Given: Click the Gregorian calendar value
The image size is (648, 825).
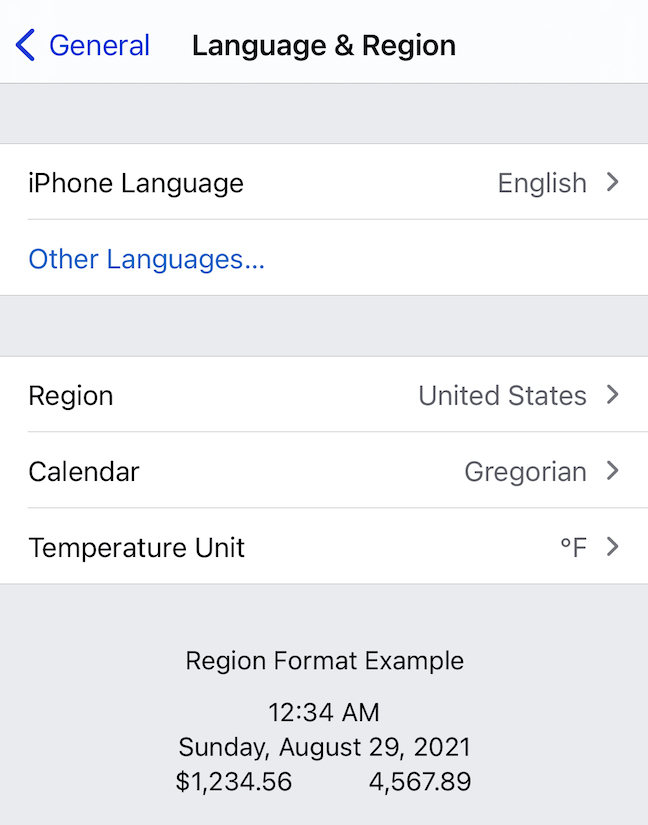Looking at the screenshot, I should (x=525, y=471).
